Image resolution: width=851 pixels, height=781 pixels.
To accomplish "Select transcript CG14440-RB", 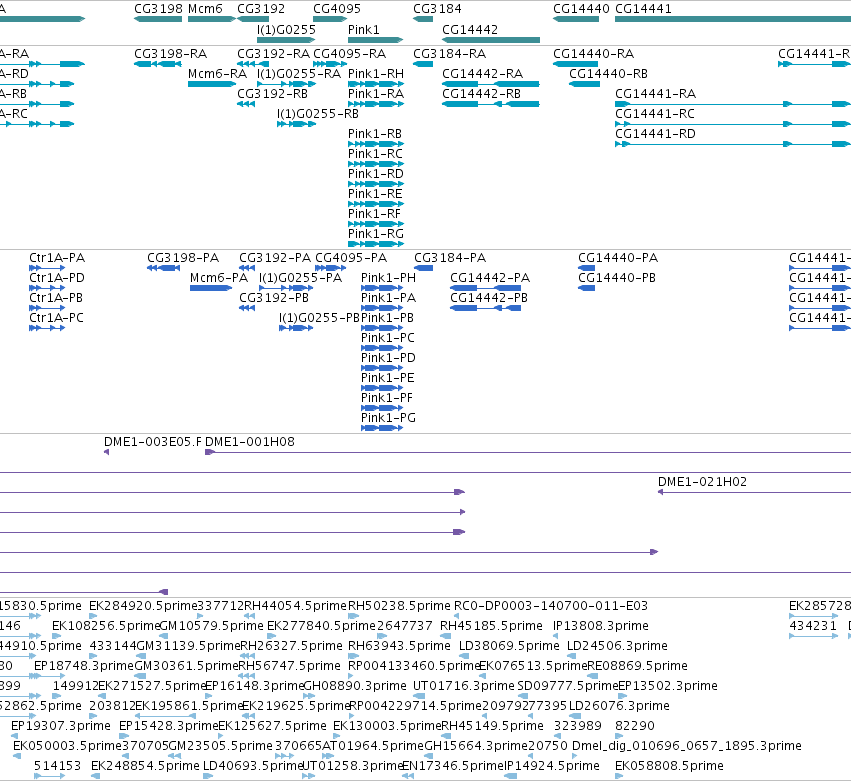I will click(x=585, y=84).
